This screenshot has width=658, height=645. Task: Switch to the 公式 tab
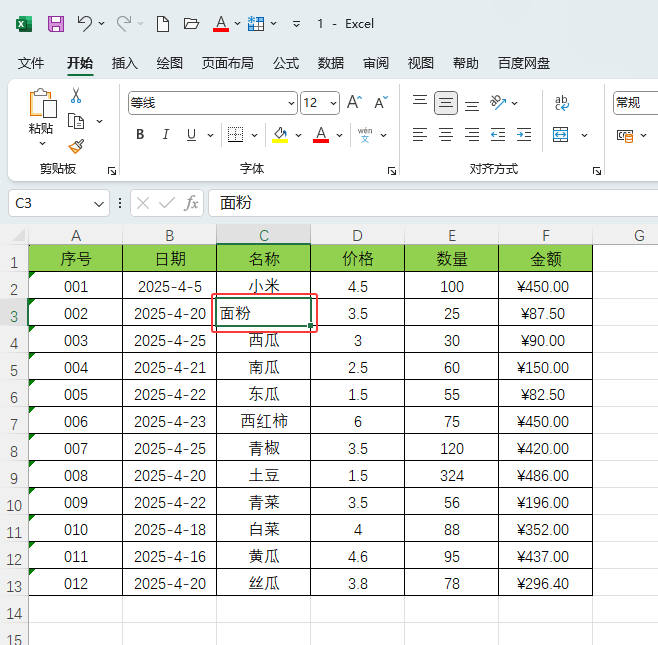[x=286, y=63]
